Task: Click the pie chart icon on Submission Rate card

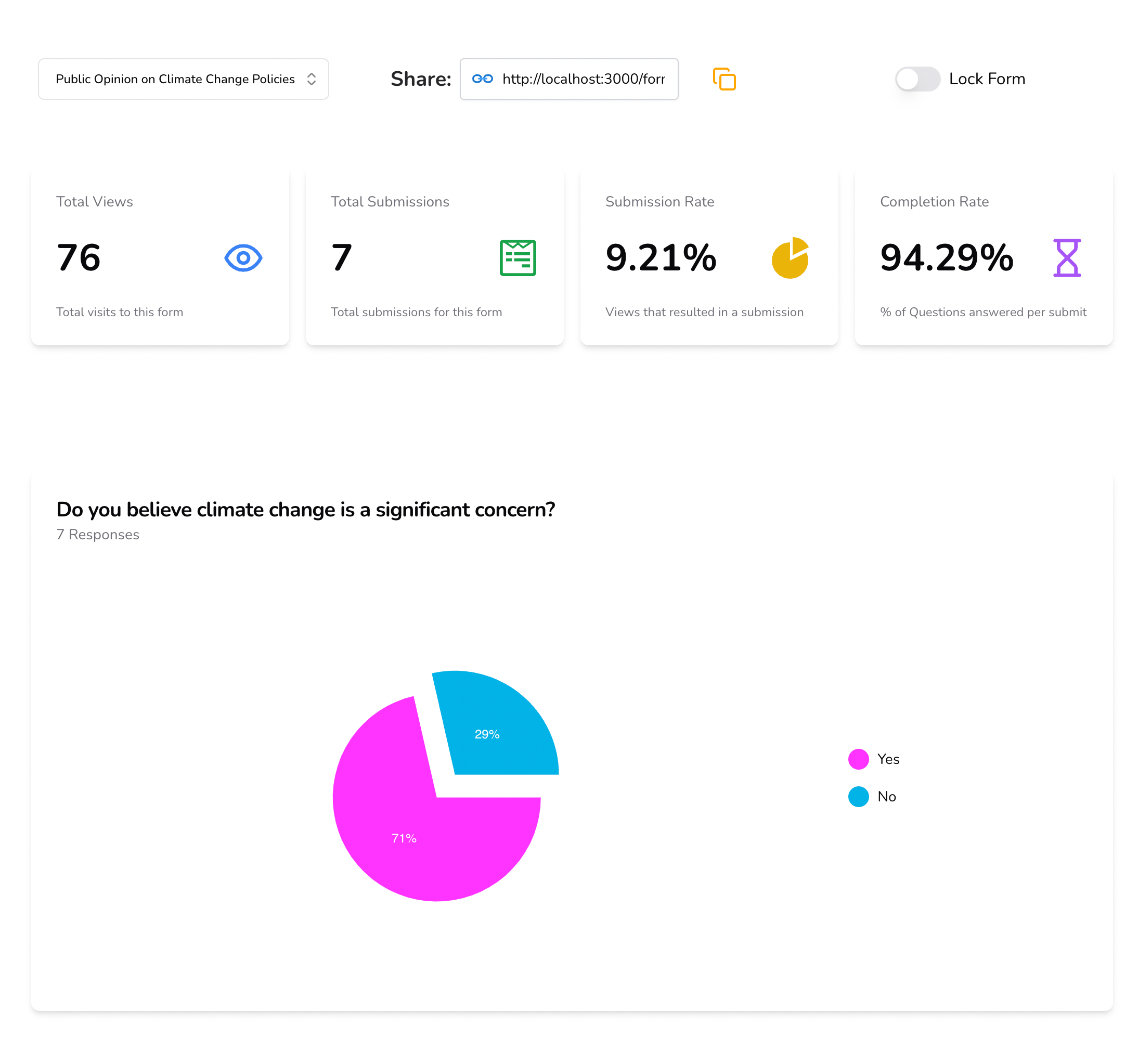Action: [x=791, y=258]
